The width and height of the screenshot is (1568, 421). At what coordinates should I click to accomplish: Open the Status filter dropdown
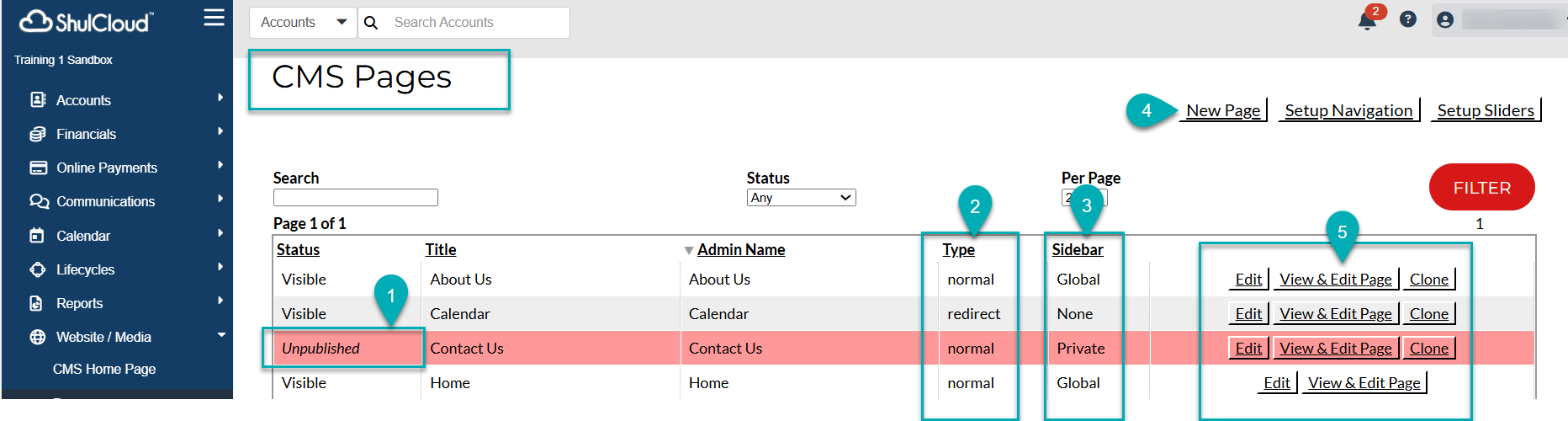802,197
